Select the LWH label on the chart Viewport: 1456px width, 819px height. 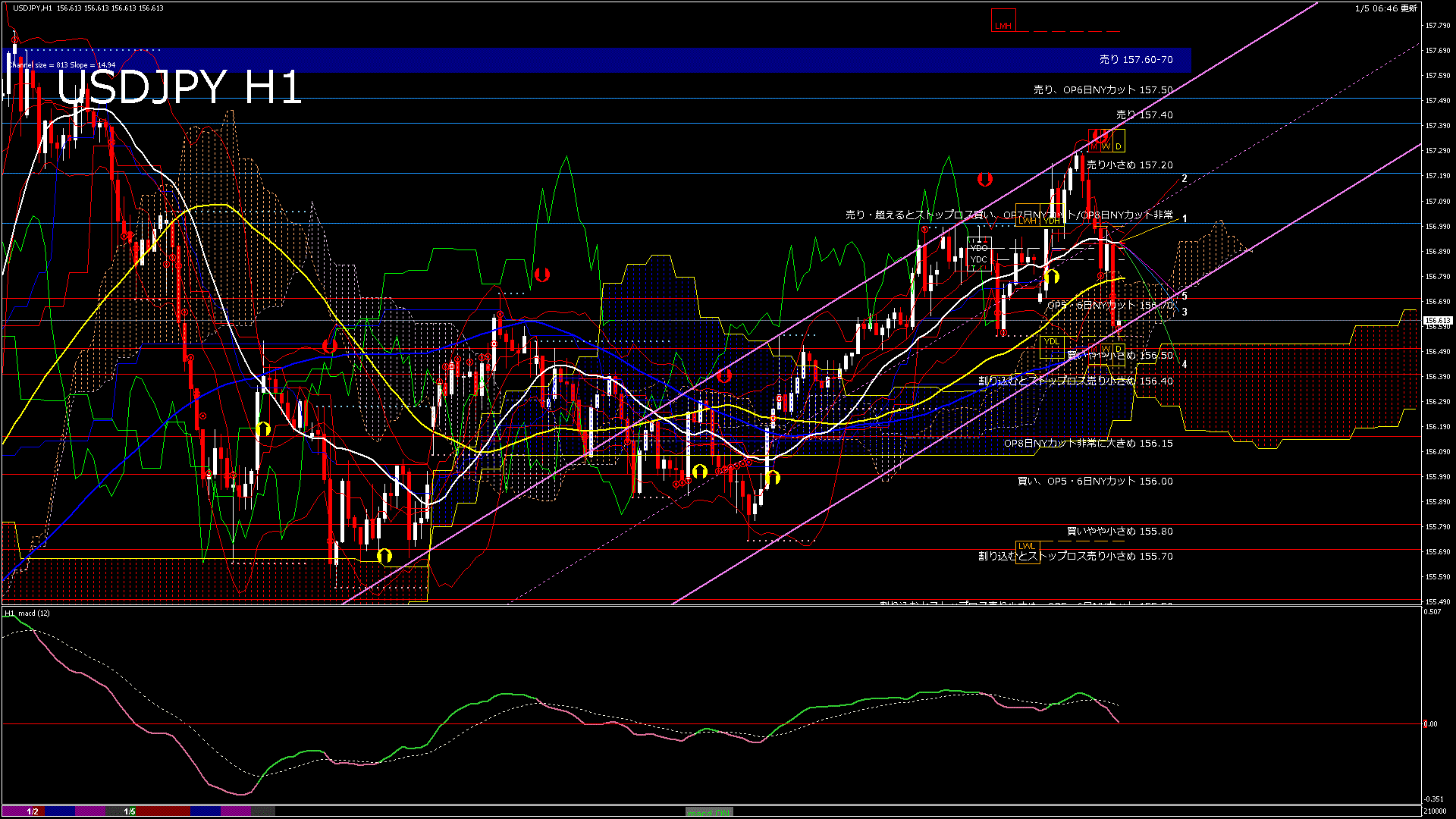pos(1028,221)
